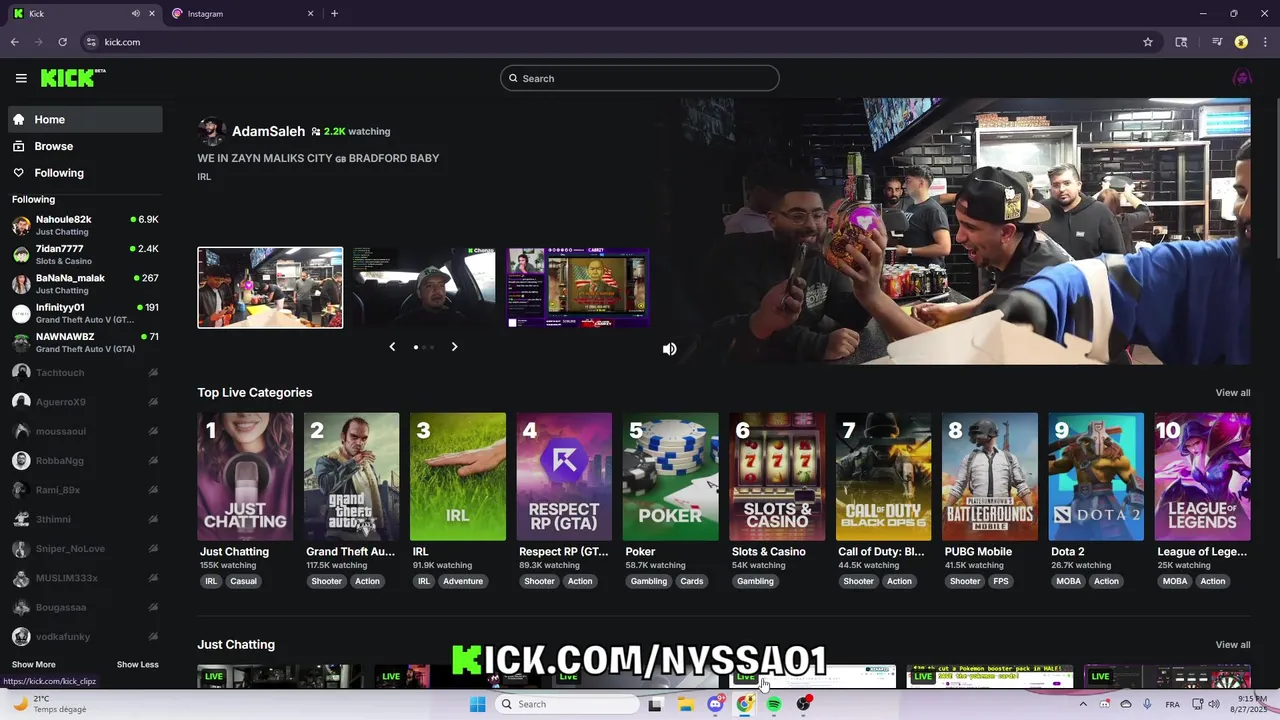
Task: Close the Instagram tab
Action: coord(310,14)
